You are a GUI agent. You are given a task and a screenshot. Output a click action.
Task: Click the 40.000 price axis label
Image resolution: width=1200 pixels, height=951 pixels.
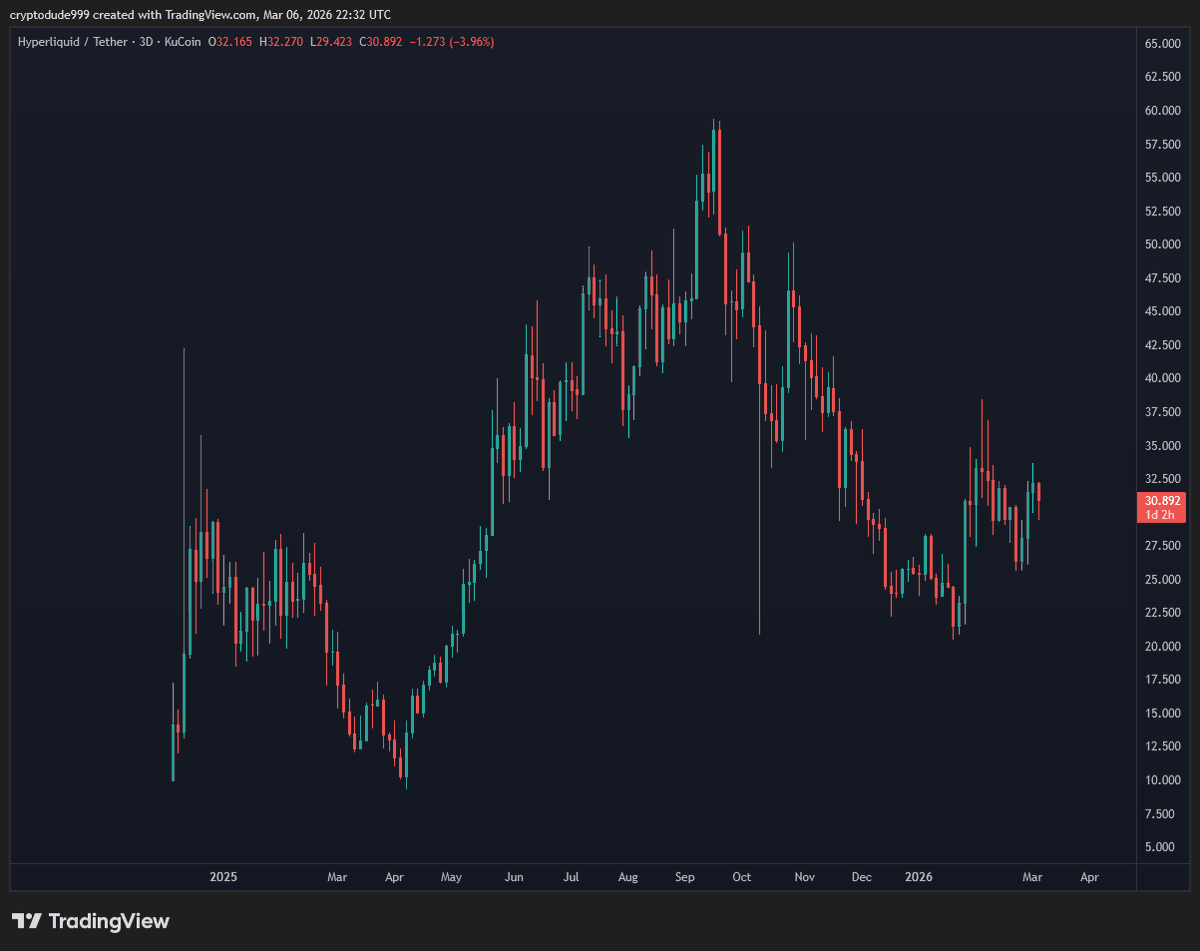pos(1164,378)
